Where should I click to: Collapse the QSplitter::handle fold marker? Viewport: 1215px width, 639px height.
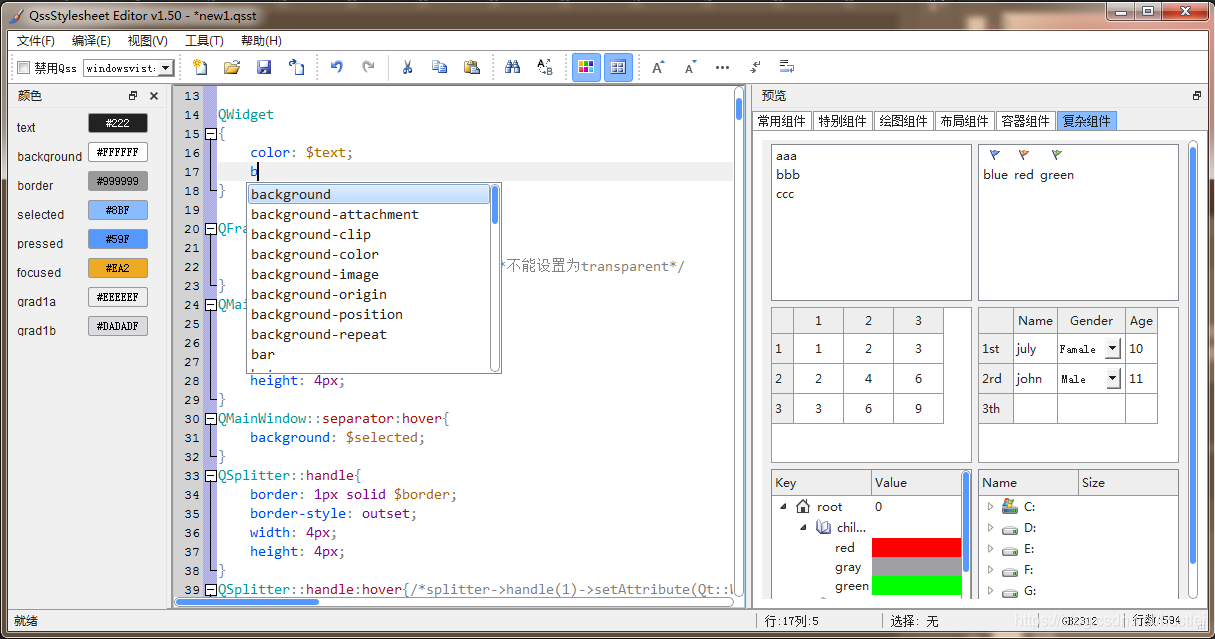[x=211, y=476]
